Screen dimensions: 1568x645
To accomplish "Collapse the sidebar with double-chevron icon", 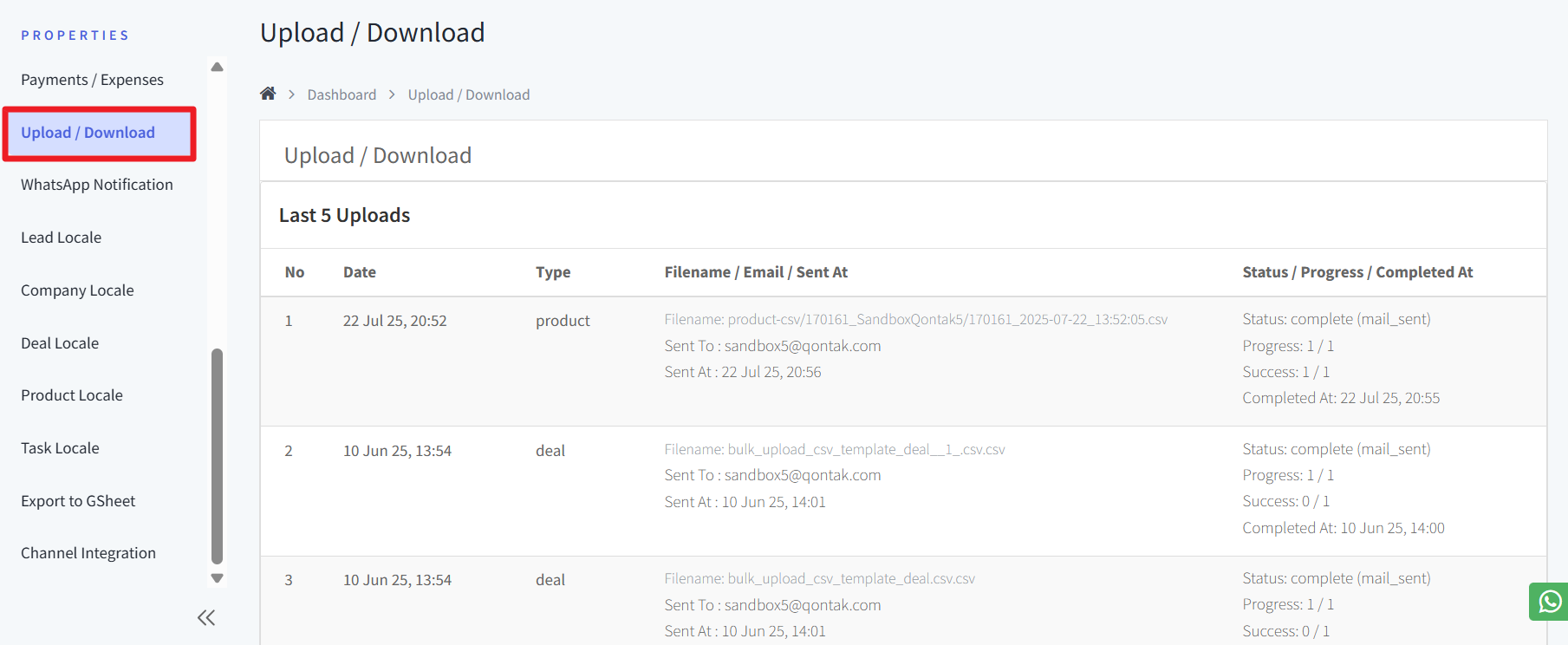I will click(206, 618).
